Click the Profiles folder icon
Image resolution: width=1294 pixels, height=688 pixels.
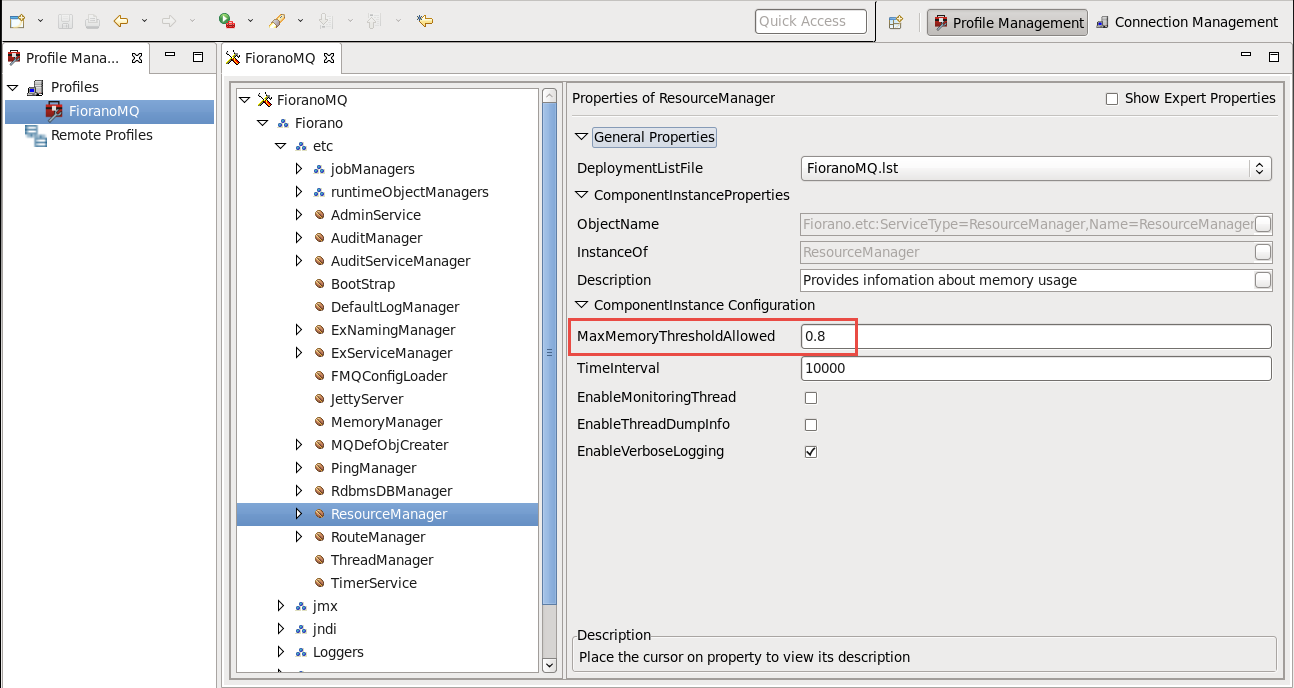pos(36,87)
